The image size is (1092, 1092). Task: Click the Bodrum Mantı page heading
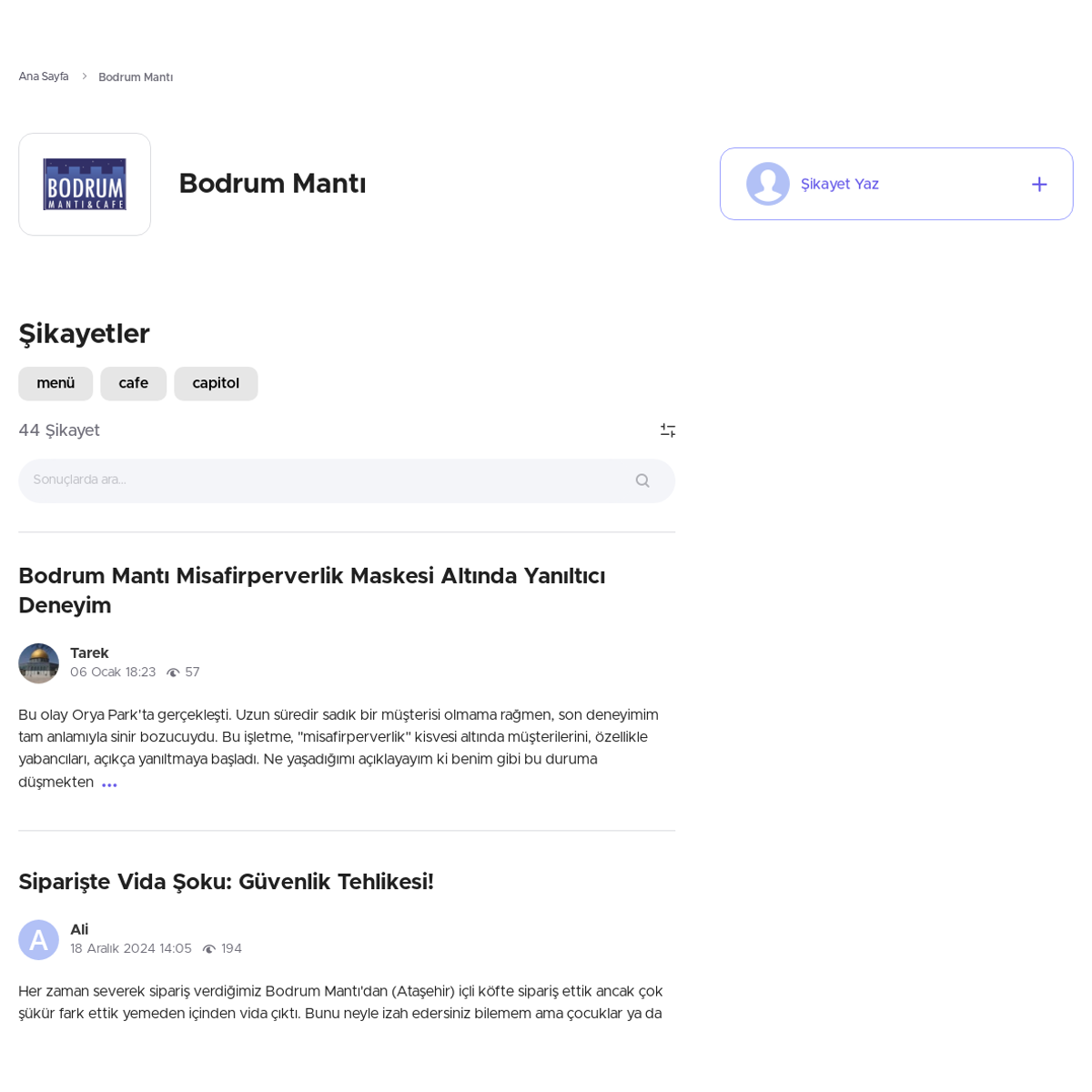272,184
